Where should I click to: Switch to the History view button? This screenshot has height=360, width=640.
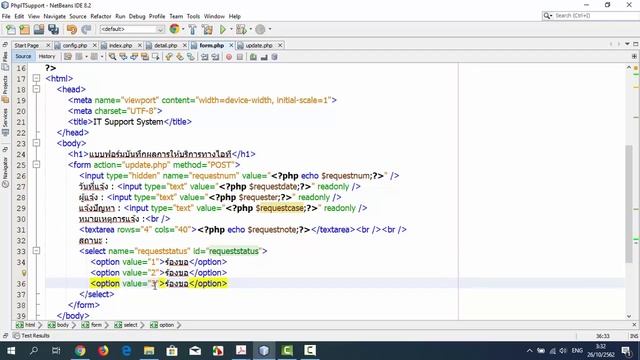coord(47,56)
